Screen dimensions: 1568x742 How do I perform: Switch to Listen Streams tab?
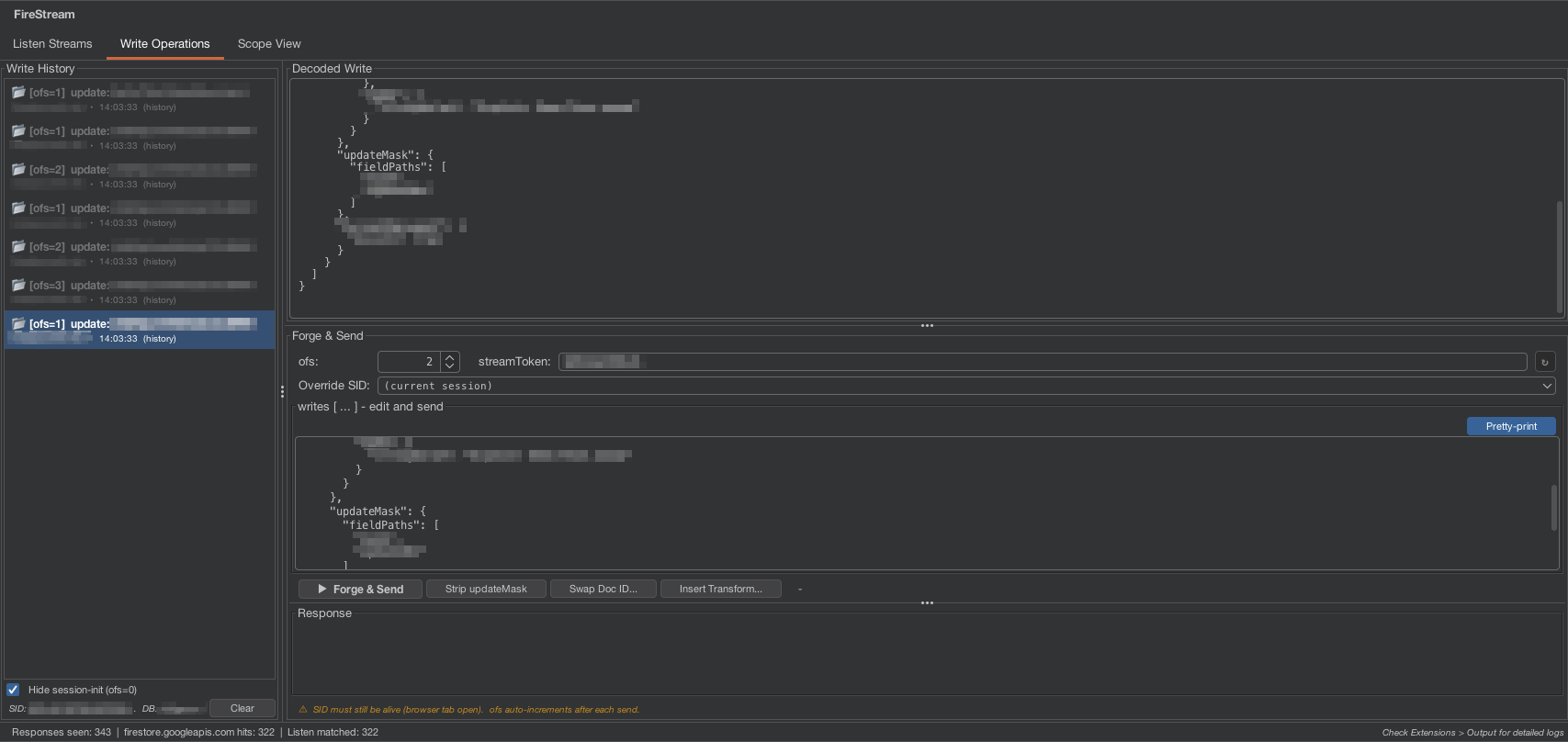(x=52, y=43)
